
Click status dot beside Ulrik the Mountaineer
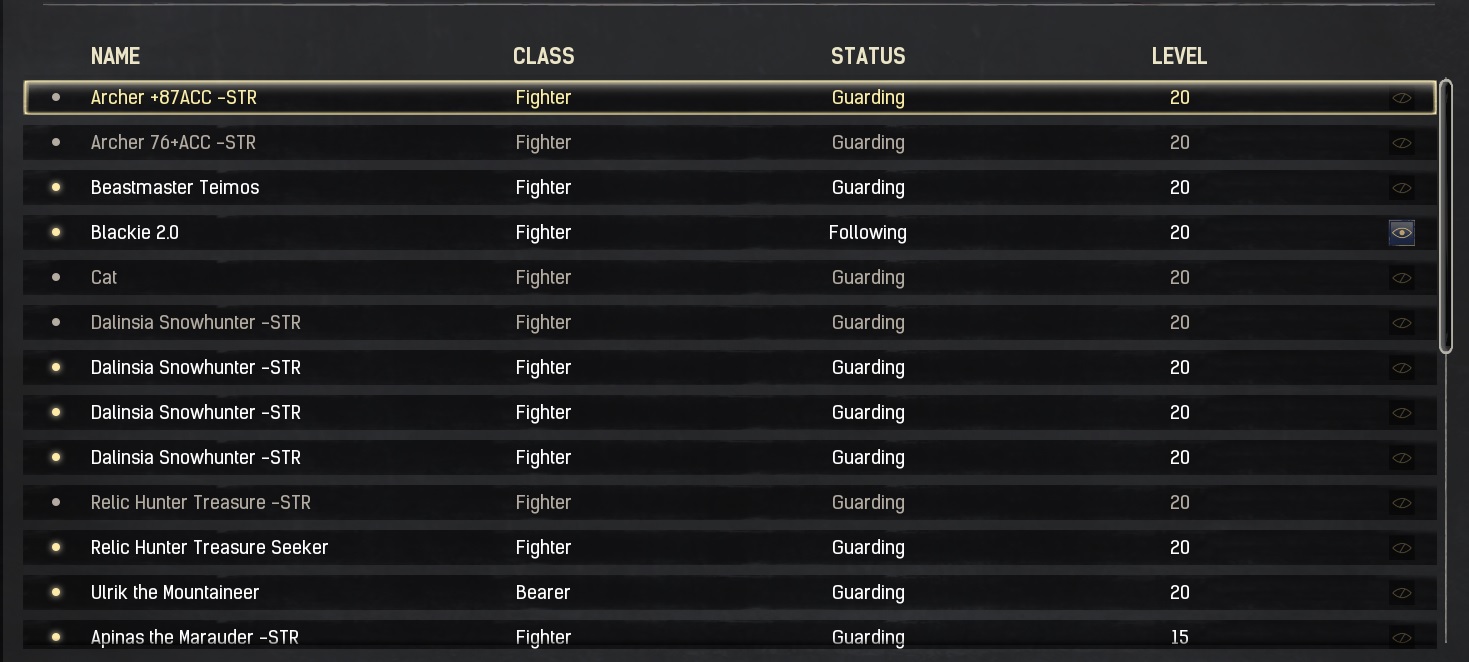[x=56, y=592]
